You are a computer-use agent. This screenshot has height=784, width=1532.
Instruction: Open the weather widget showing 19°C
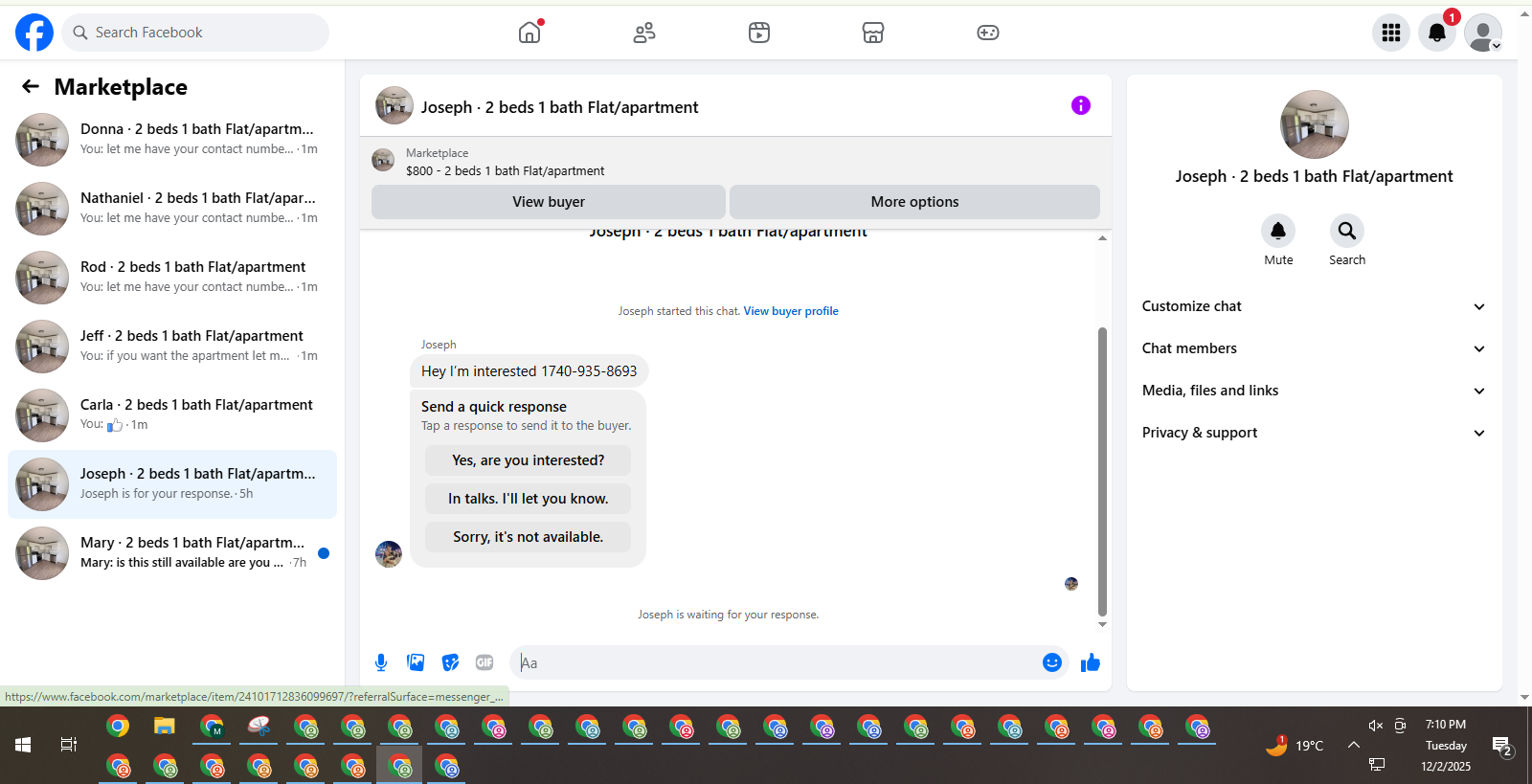[x=1295, y=745]
